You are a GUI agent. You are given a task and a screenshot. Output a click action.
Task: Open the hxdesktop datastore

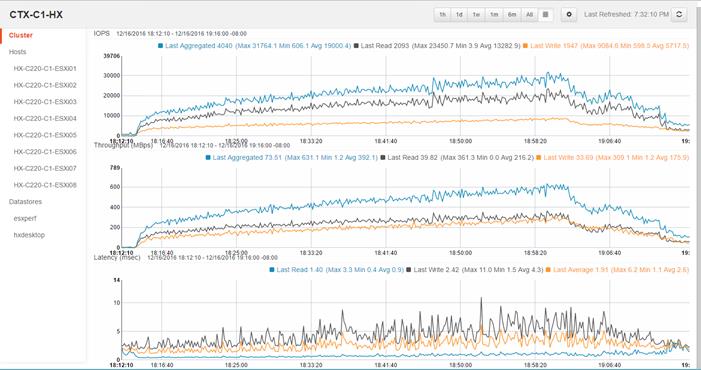(x=29, y=235)
